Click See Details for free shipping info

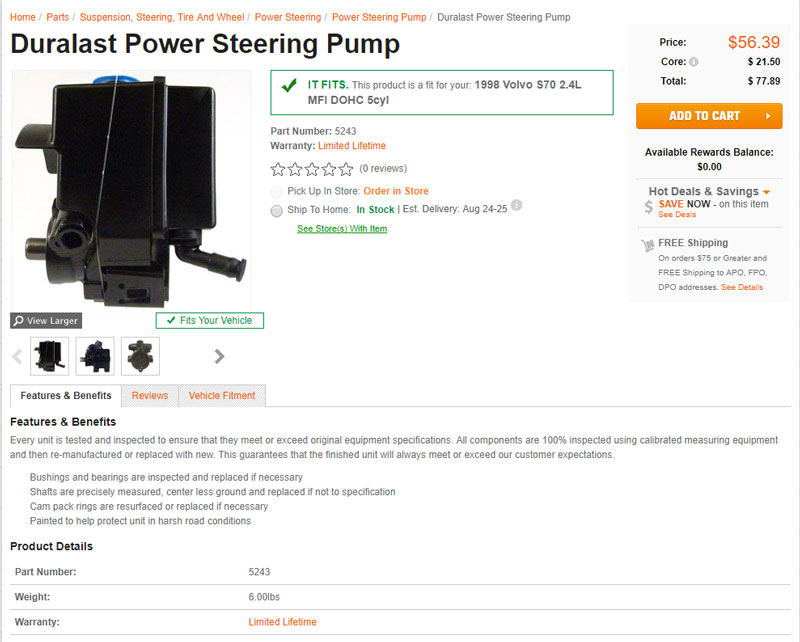(743, 287)
